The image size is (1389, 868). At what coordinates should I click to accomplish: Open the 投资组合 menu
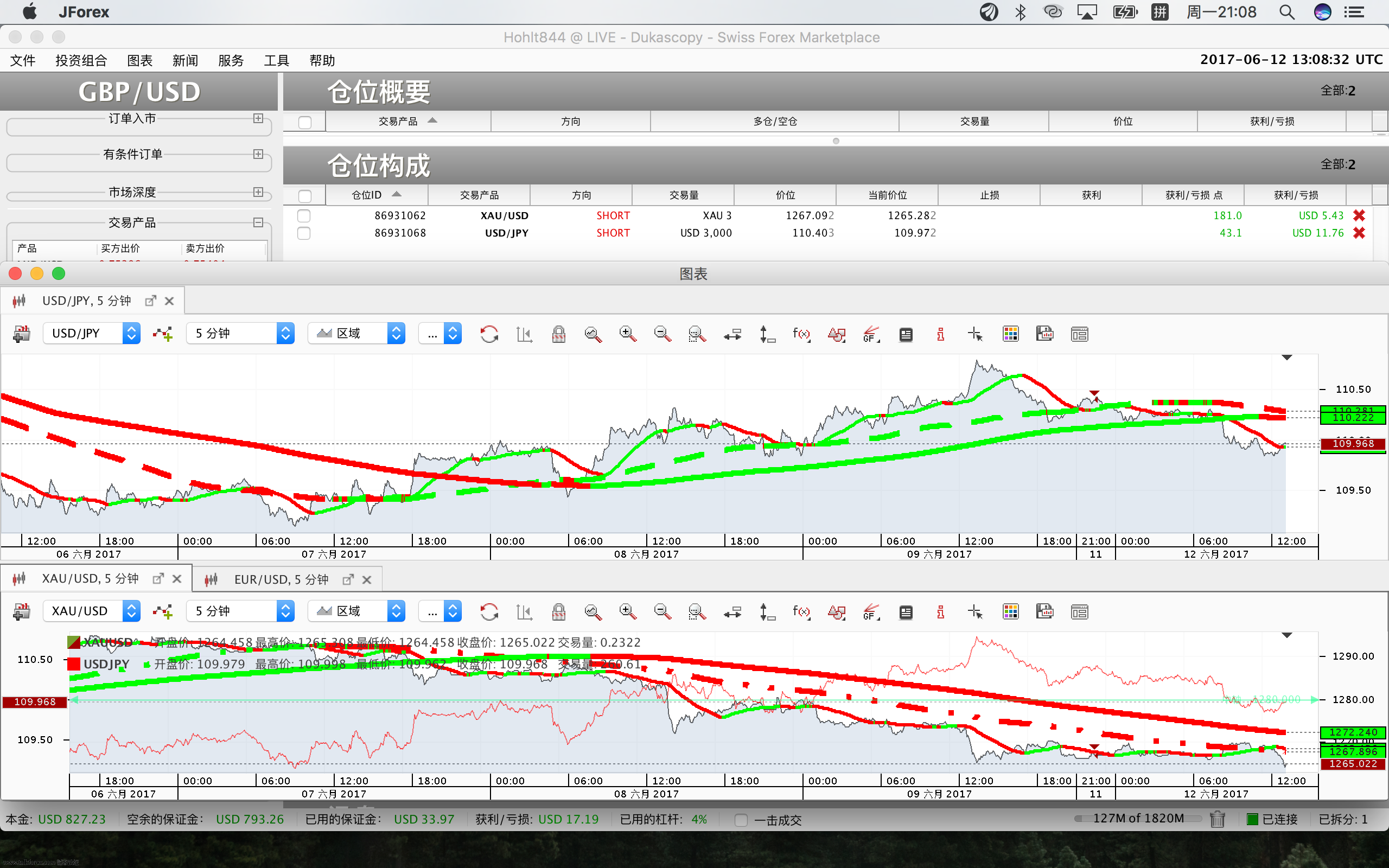pos(81,60)
